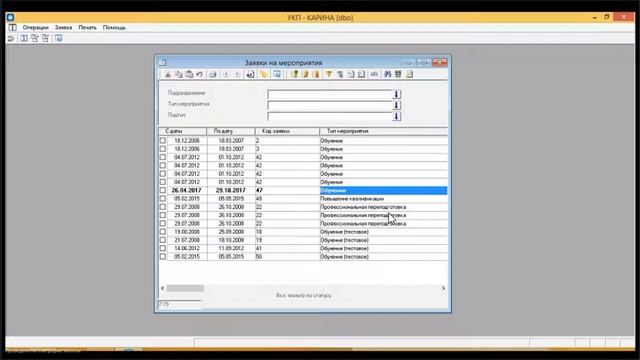Click the 'Обучение (тестовое)' cell in row 41
Screen dimensions: 640x360
tap(384, 248)
